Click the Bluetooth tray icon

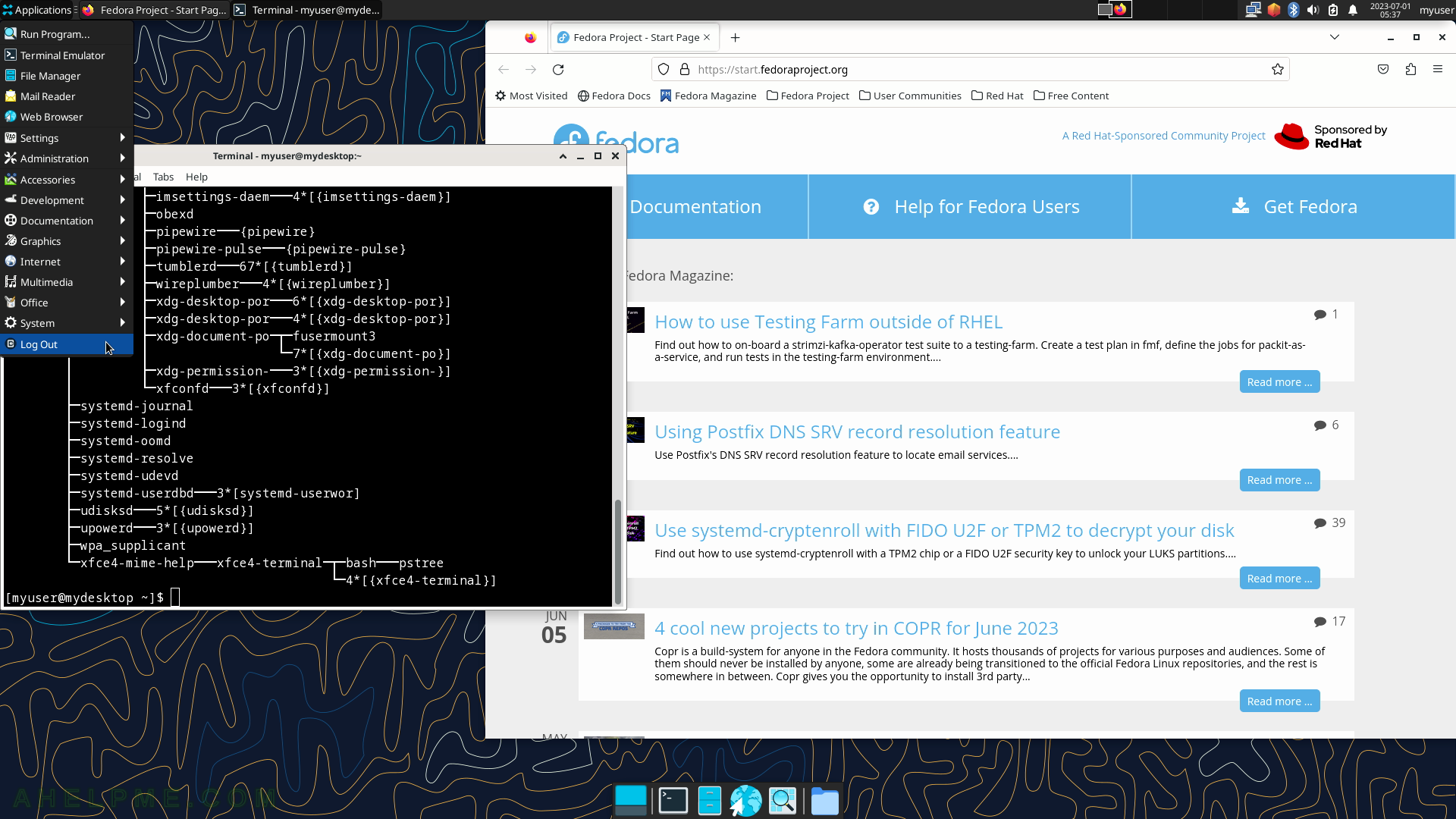(1294, 10)
